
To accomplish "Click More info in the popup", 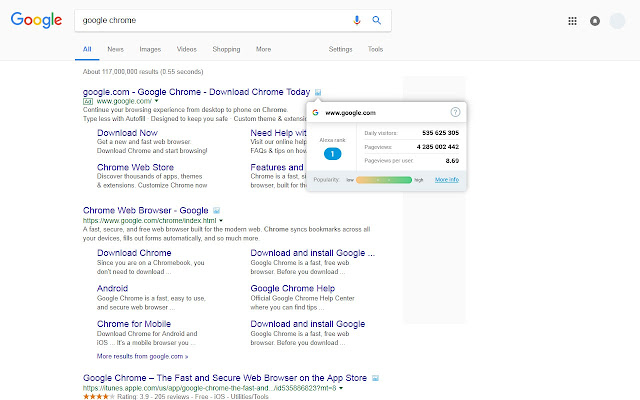I will click(447, 180).
